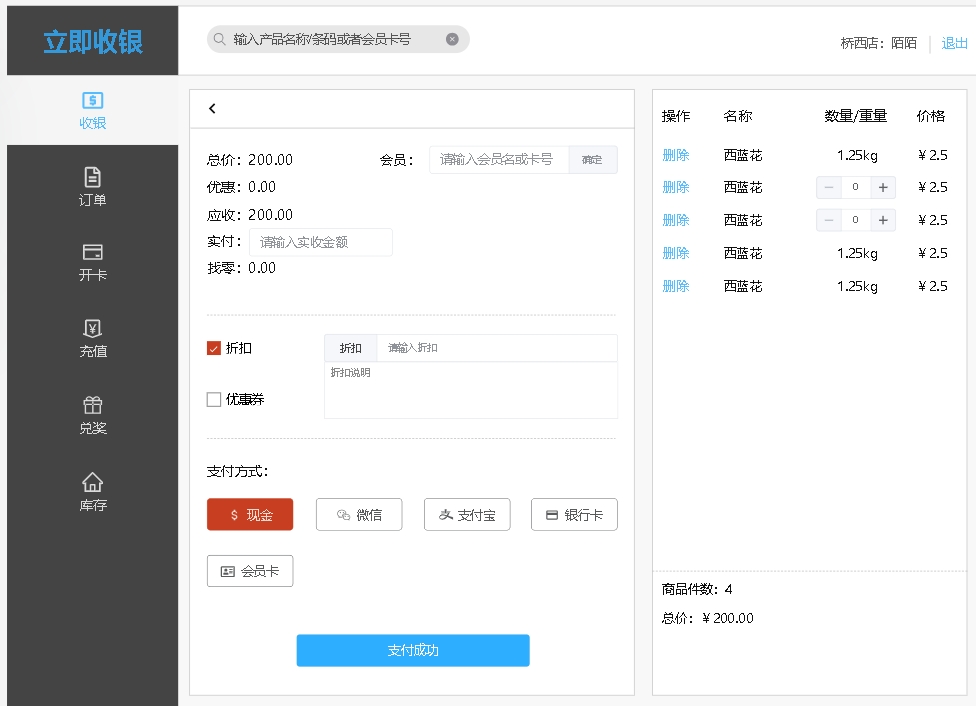Focus the 实付 received amount field

(321, 242)
